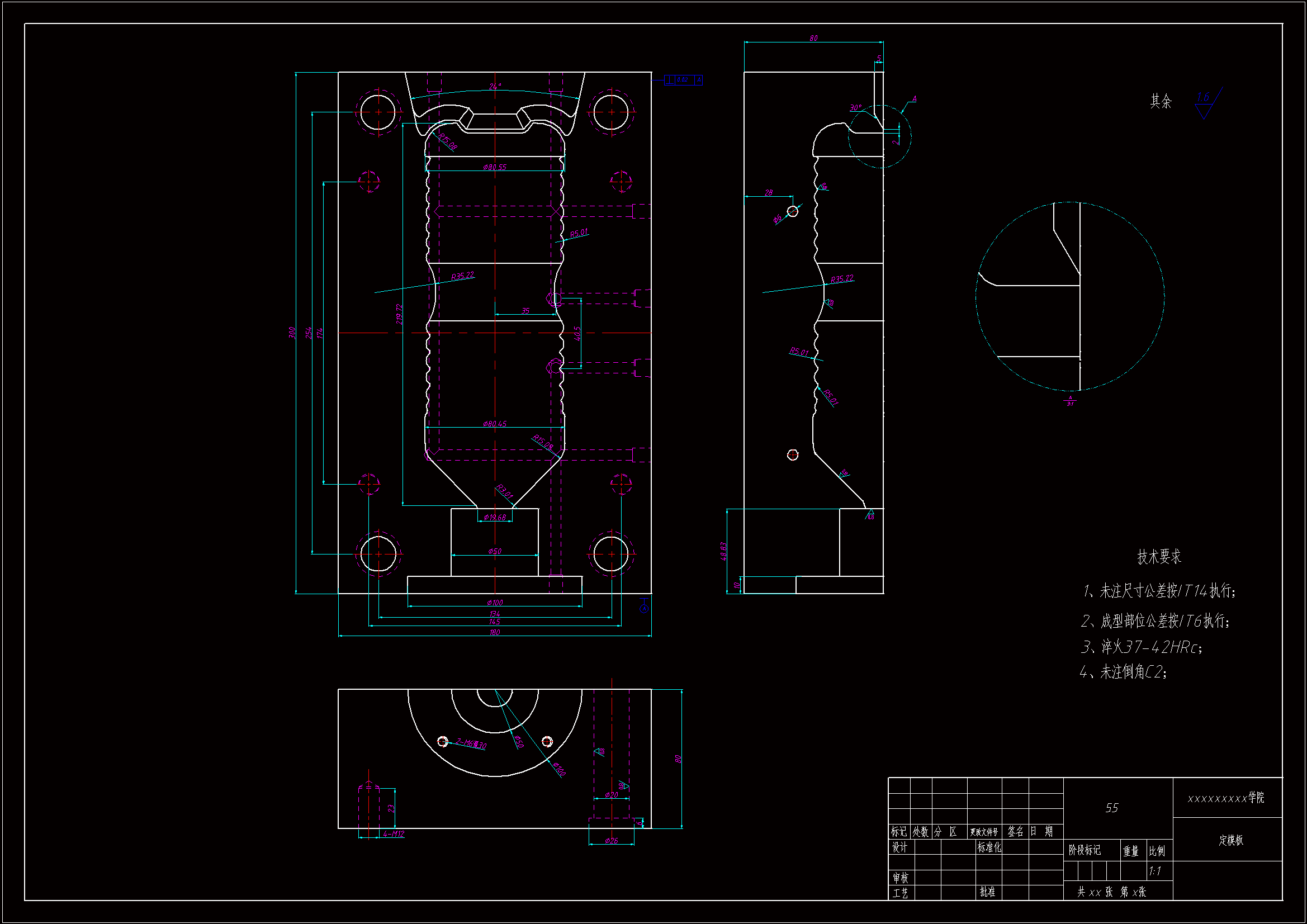
Task: Click the 2-M6 threaded hole label
Action: click(x=471, y=743)
